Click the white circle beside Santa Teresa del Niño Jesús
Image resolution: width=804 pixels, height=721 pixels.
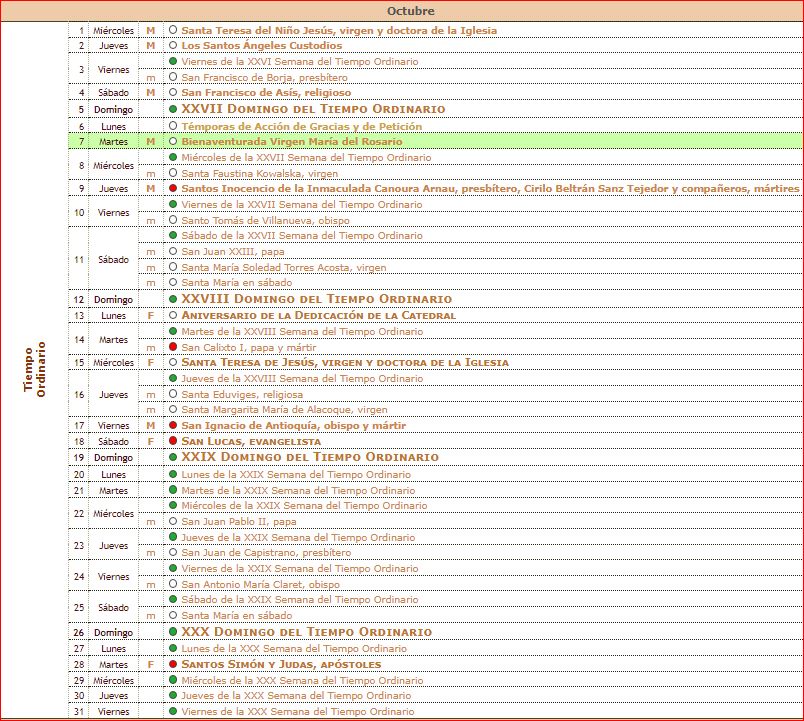(x=174, y=31)
